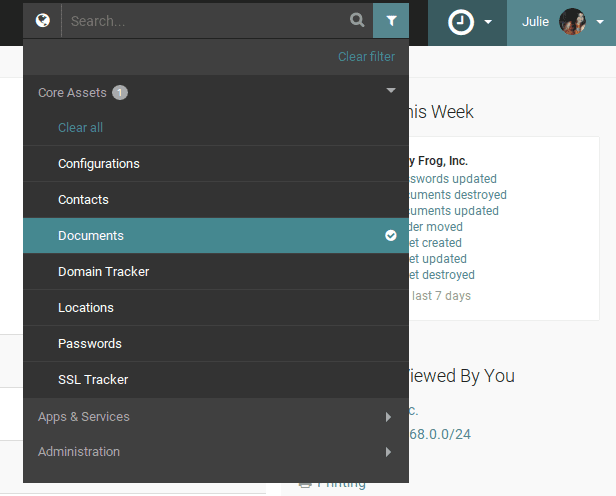The image size is (616, 496).
Task: Choose Passwords in the filter list
Action: click(90, 344)
